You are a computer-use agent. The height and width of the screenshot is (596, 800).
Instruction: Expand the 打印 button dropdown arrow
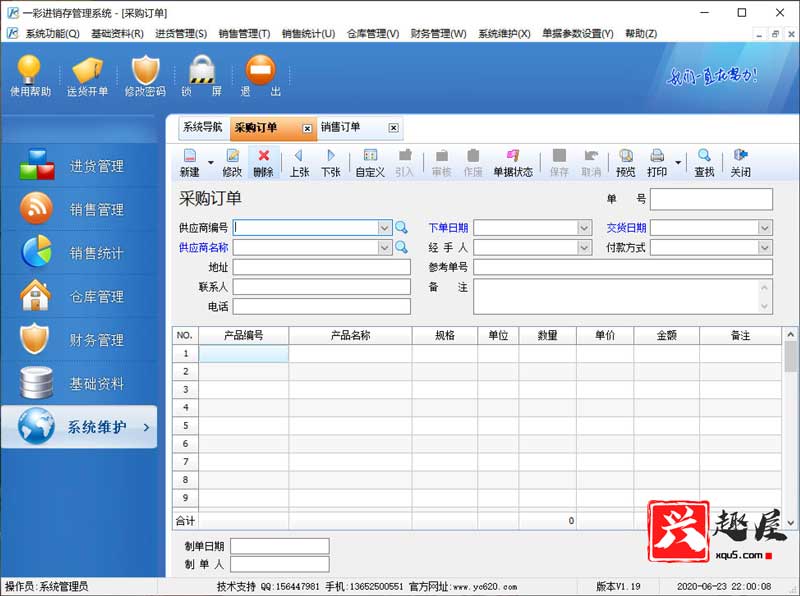coord(678,163)
